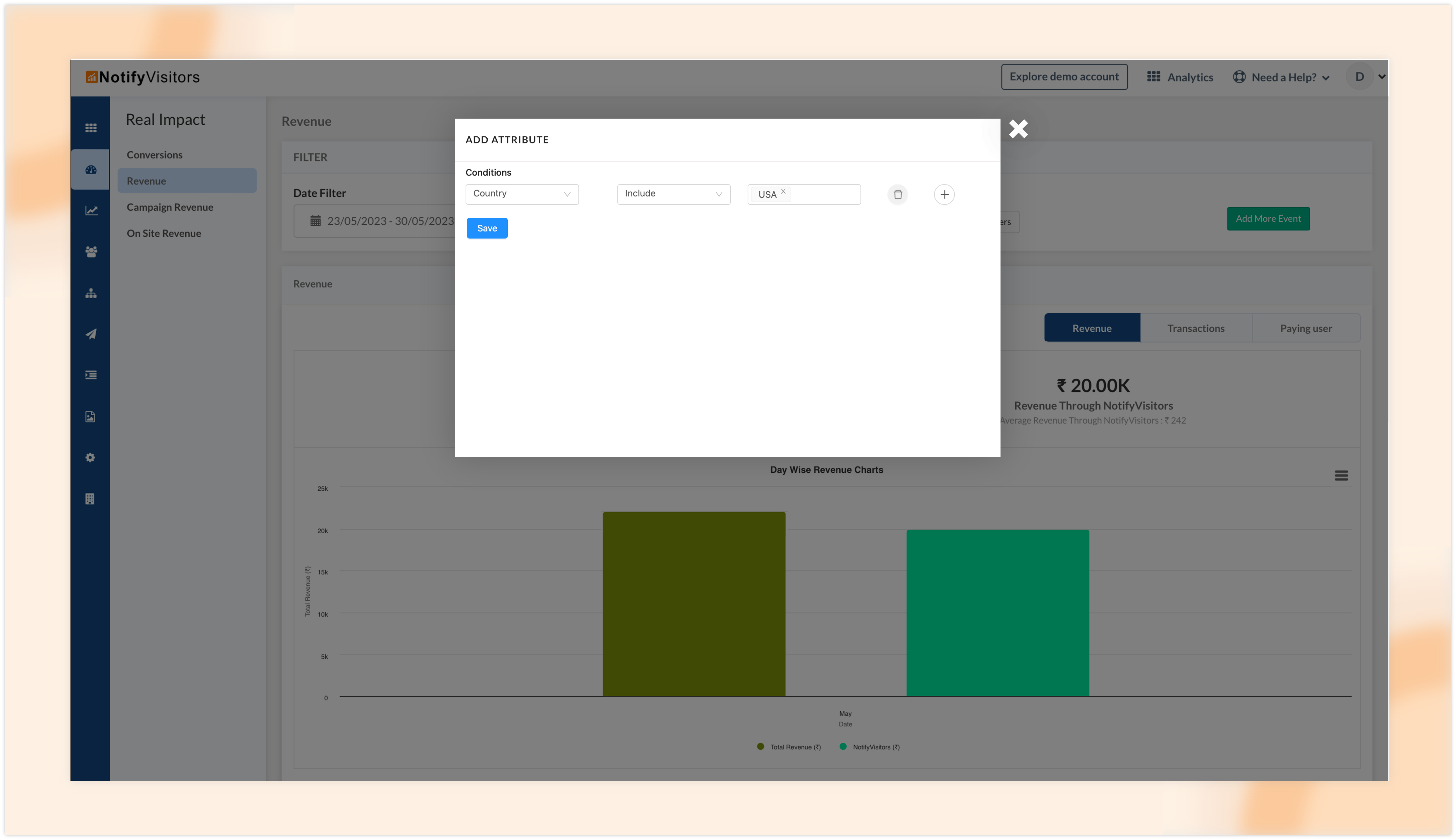
Task: Click Add More Event button
Action: (x=1268, y=218)
